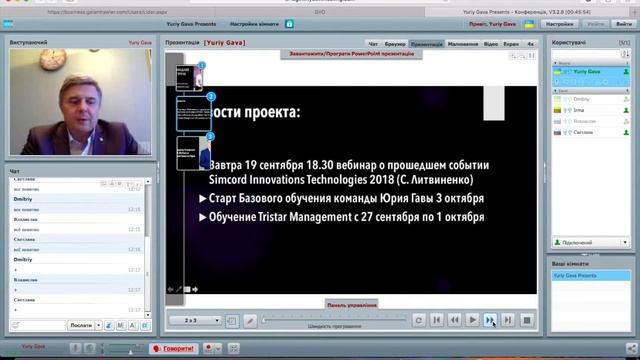The height and width of the screenshot is (360, 640).
Task: Toggle the speaker button in bottom bar
Action: (90, 348)
